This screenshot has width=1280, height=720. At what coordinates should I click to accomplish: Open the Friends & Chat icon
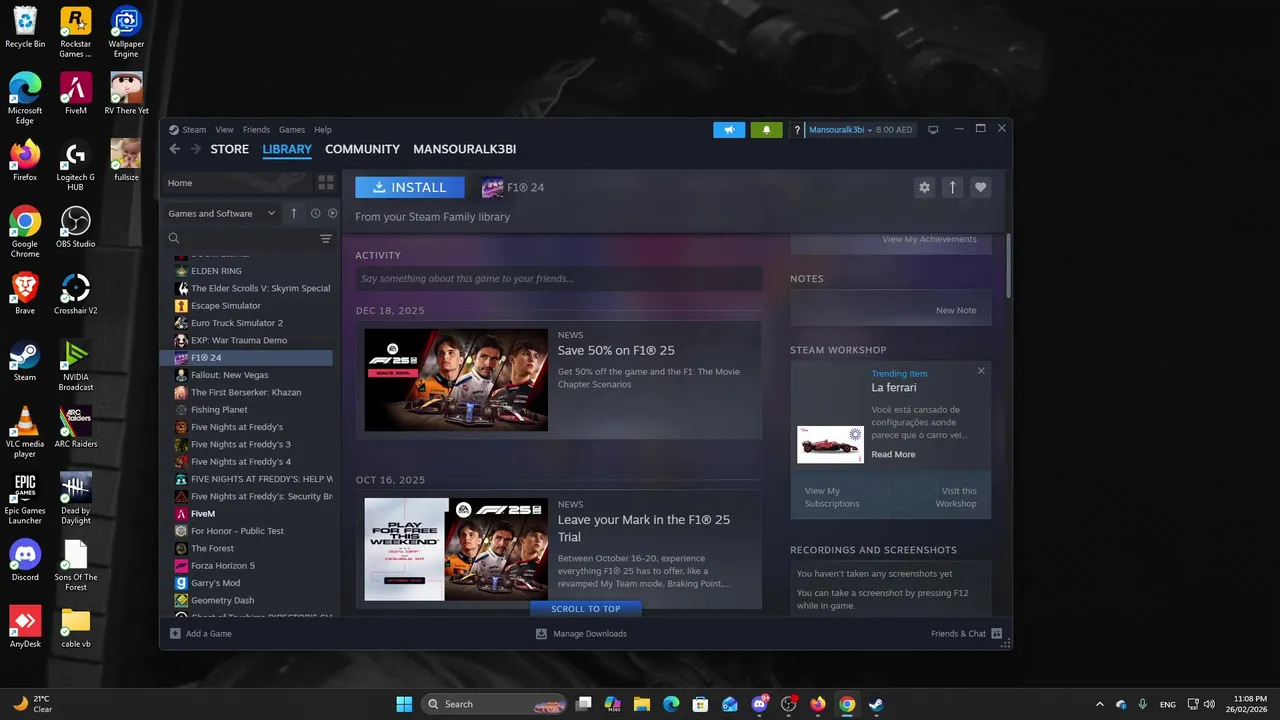997,633
